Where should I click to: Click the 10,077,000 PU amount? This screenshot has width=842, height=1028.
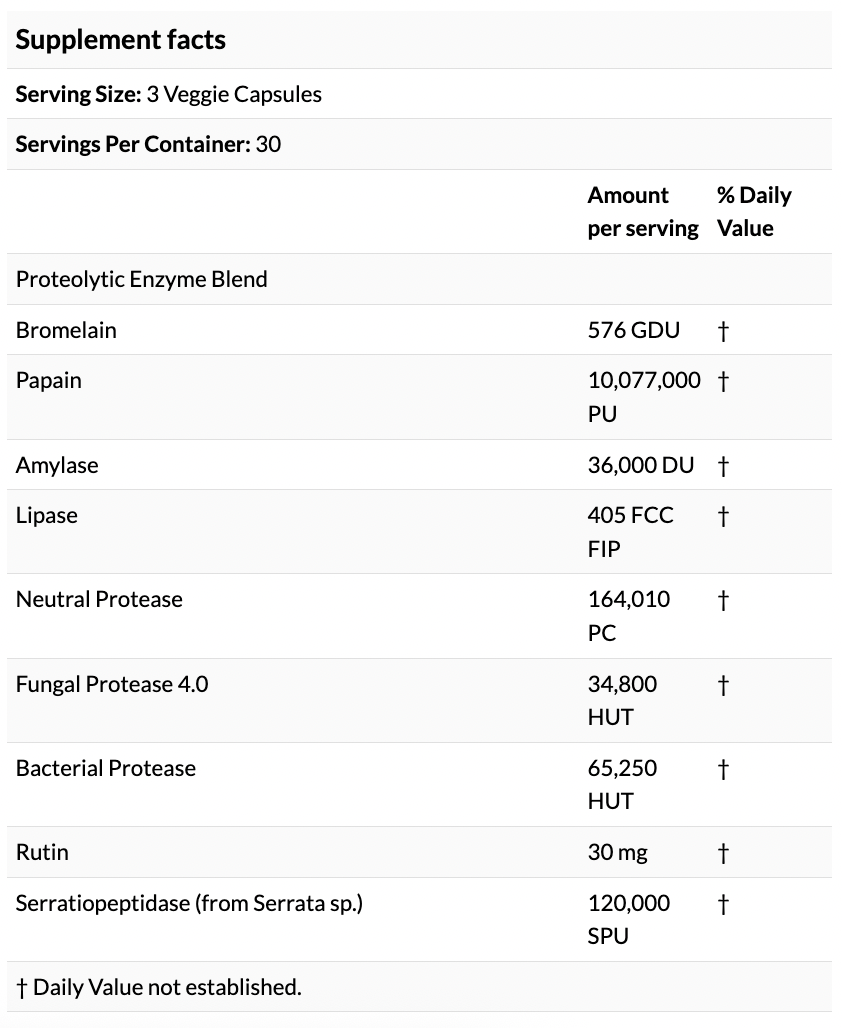(x=643, y=396)
